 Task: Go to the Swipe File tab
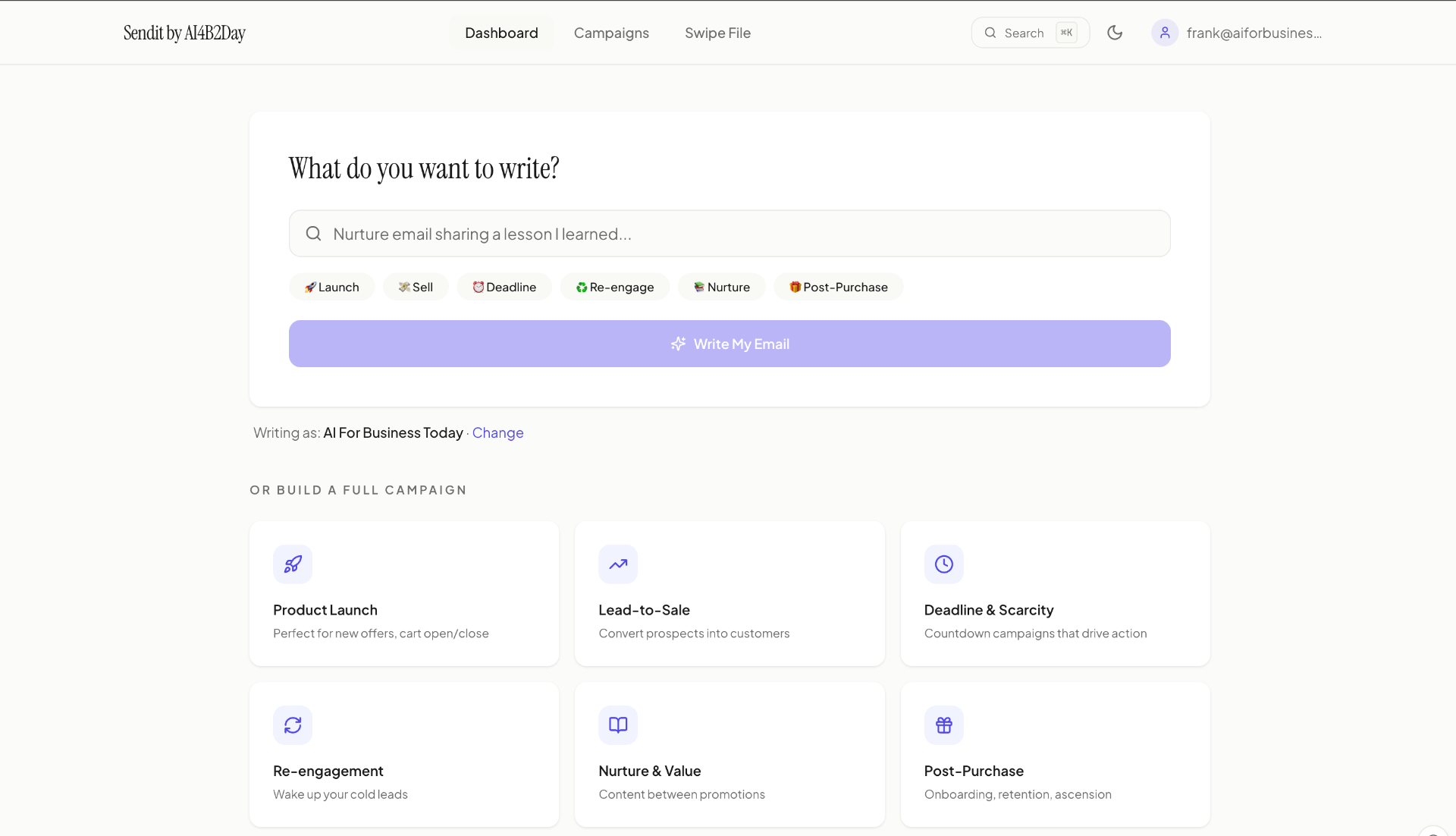pyautogui.click(x=717, y=33)
